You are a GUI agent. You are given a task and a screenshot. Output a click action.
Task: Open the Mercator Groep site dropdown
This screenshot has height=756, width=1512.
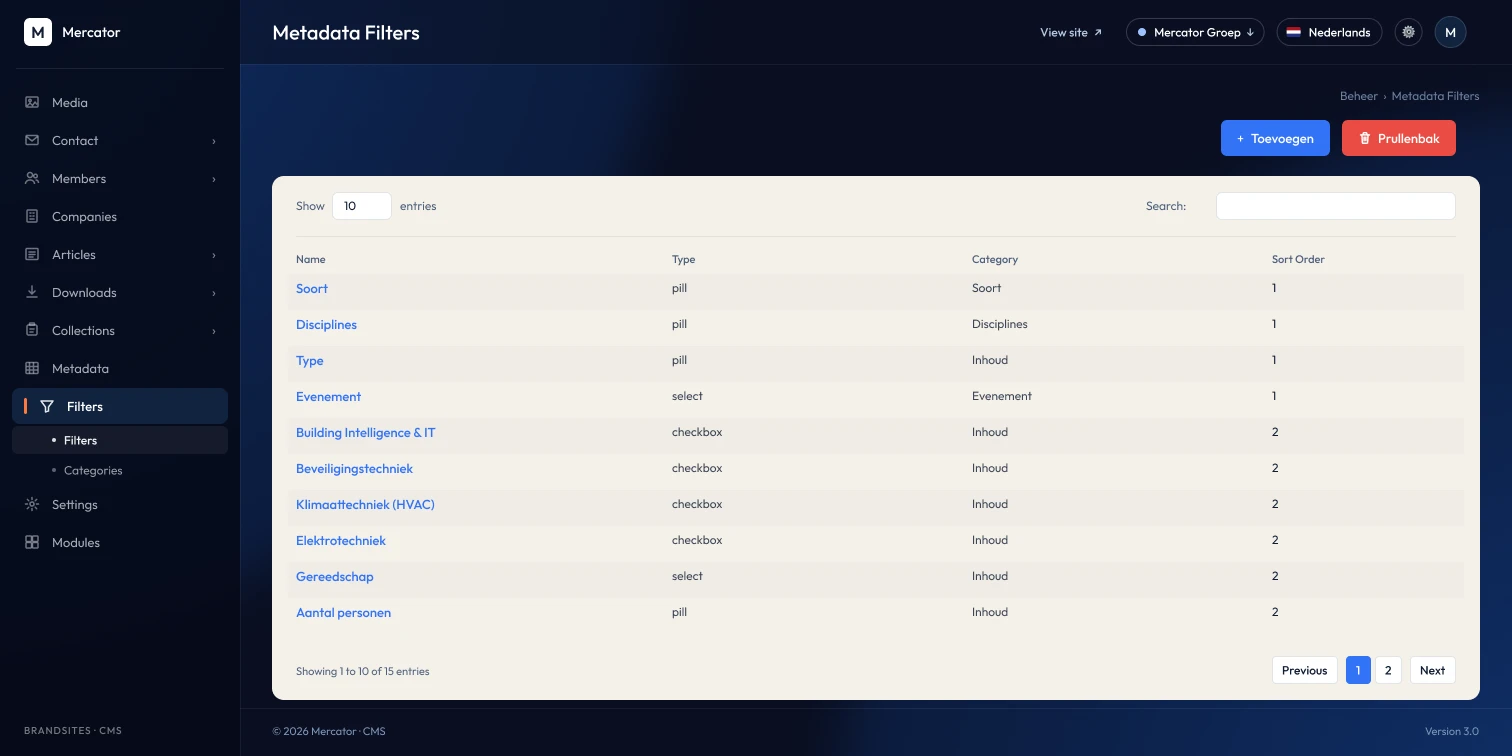click(1195, 32)
